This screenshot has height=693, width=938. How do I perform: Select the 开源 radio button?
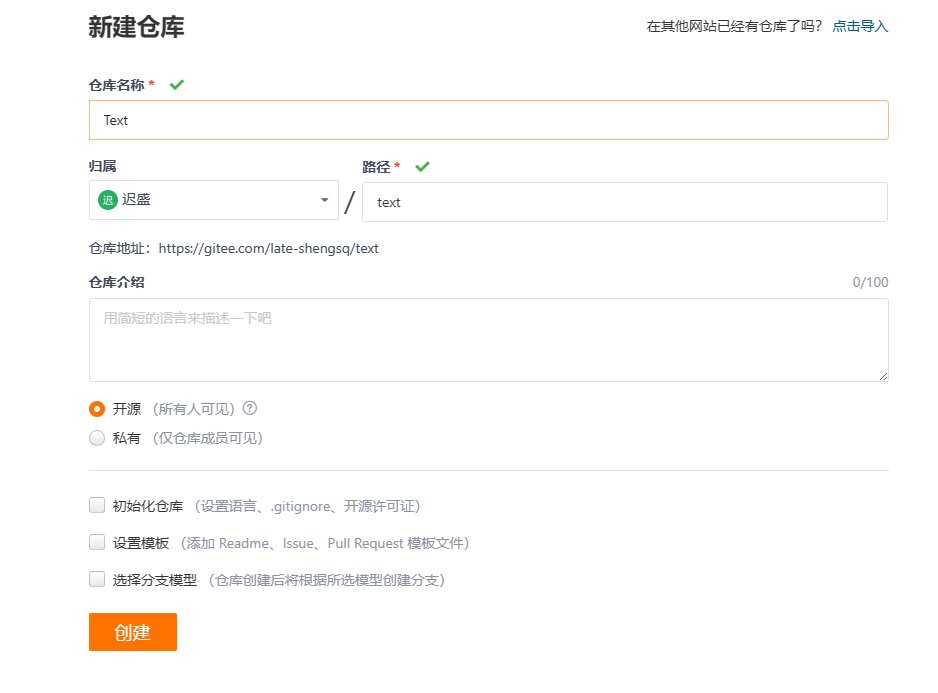97,409
